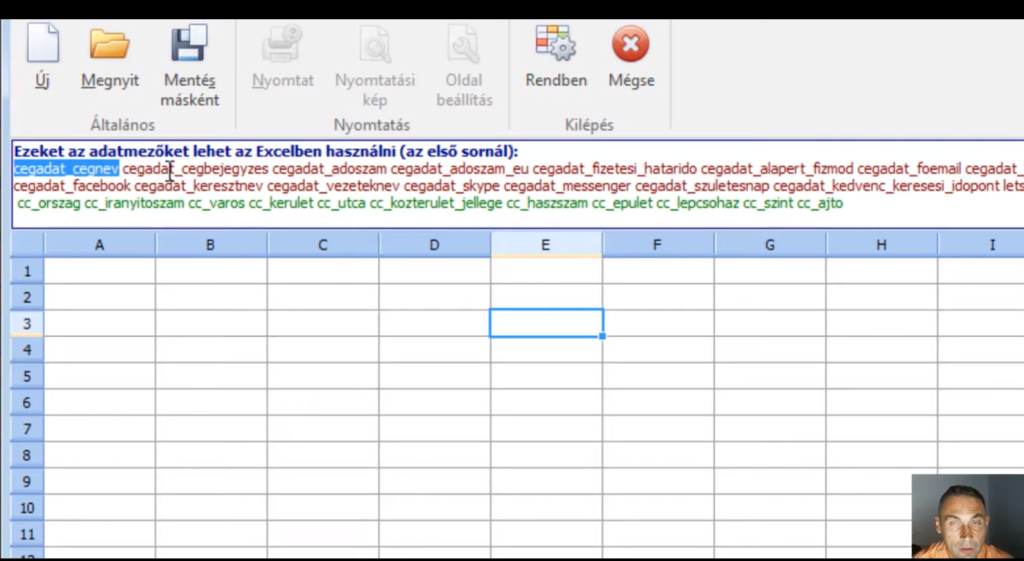Click the cc_ajto field name
1024x561 pixels.
pyautogui.click(x=820, y=203)
